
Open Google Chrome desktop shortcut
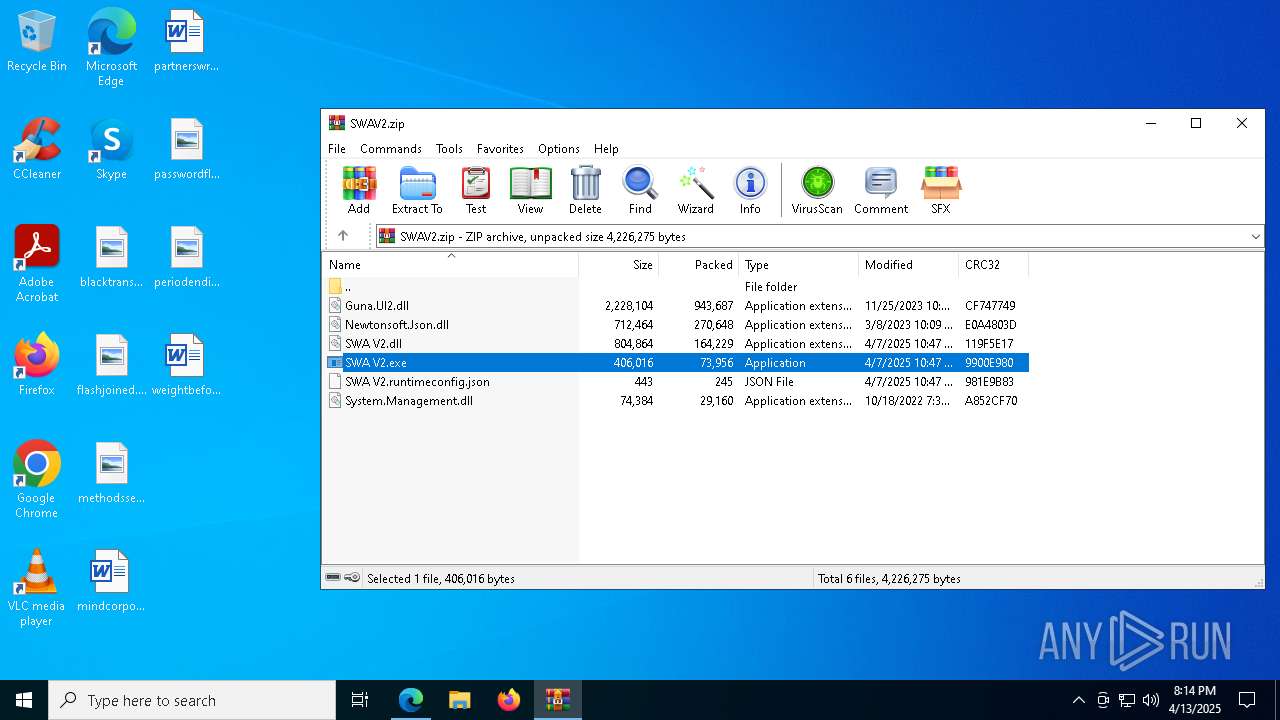click(x=37, y=480)
